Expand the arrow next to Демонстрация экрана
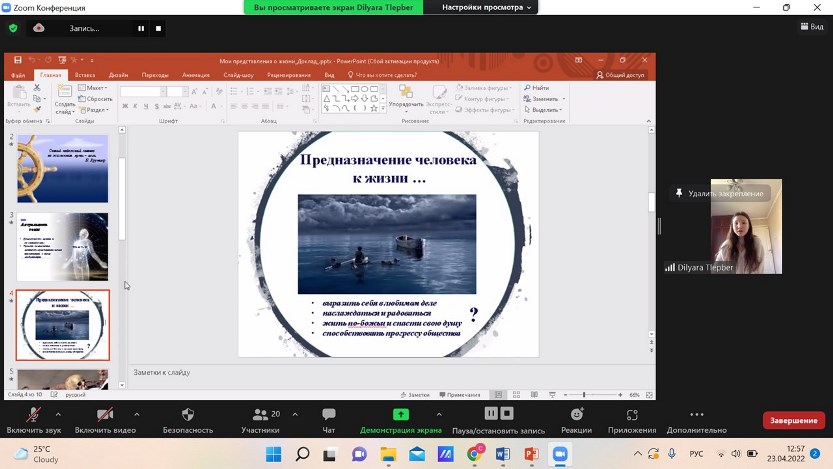 tap(438, 413)
